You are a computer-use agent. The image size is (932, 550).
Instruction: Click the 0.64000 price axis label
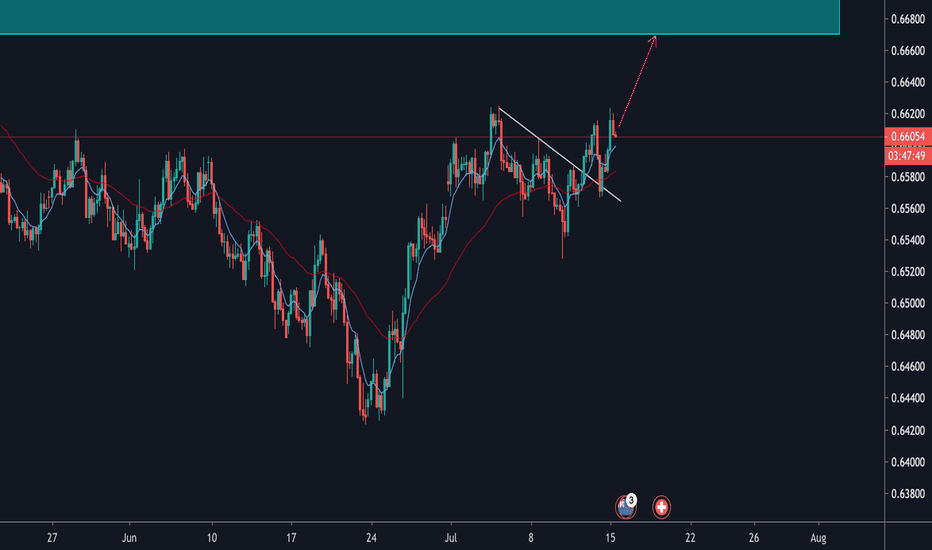(x=908, y=462)
